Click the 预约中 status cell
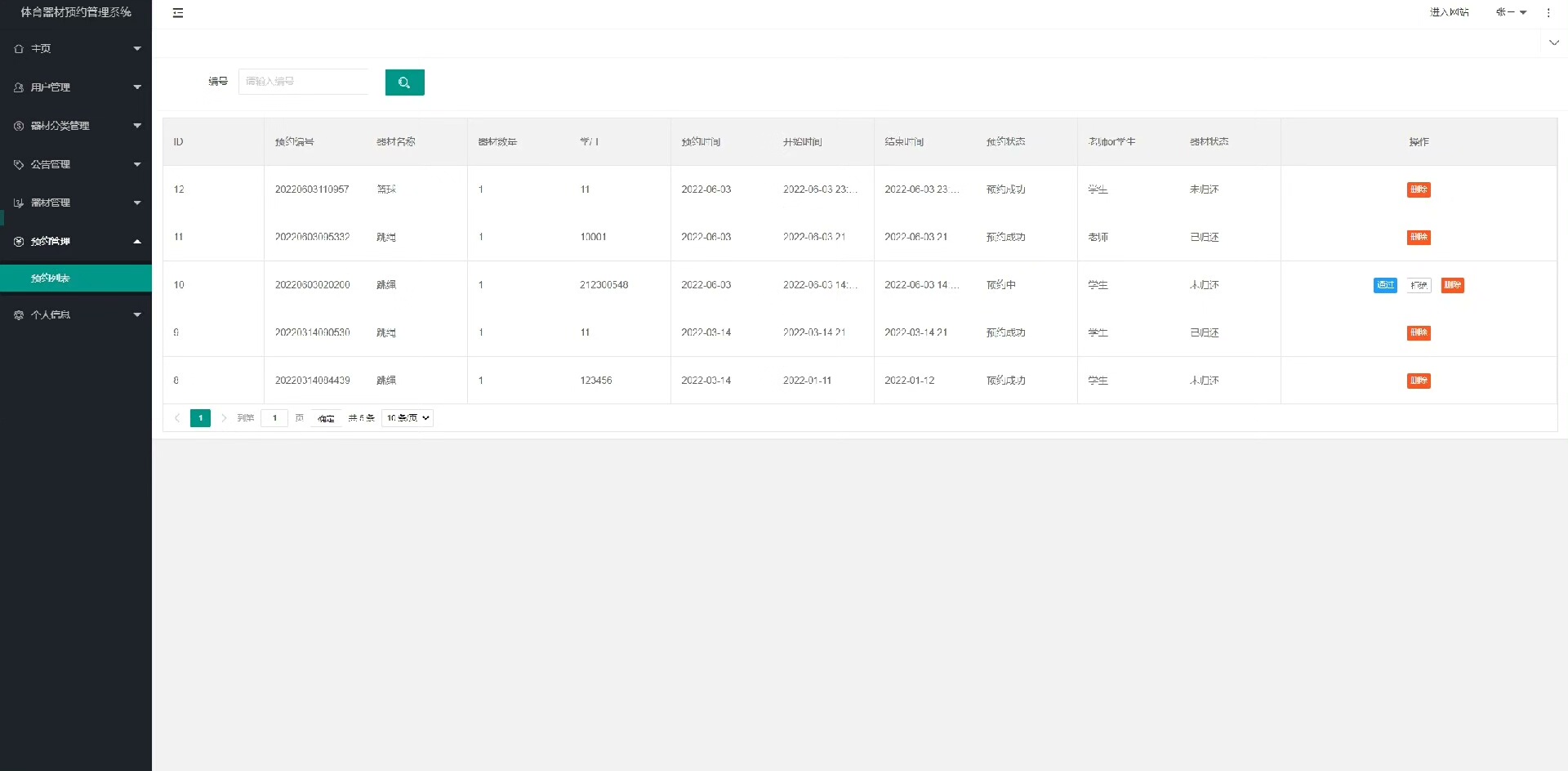Viewport: 1568px width, 771px height. click(x=1001, y=285)
